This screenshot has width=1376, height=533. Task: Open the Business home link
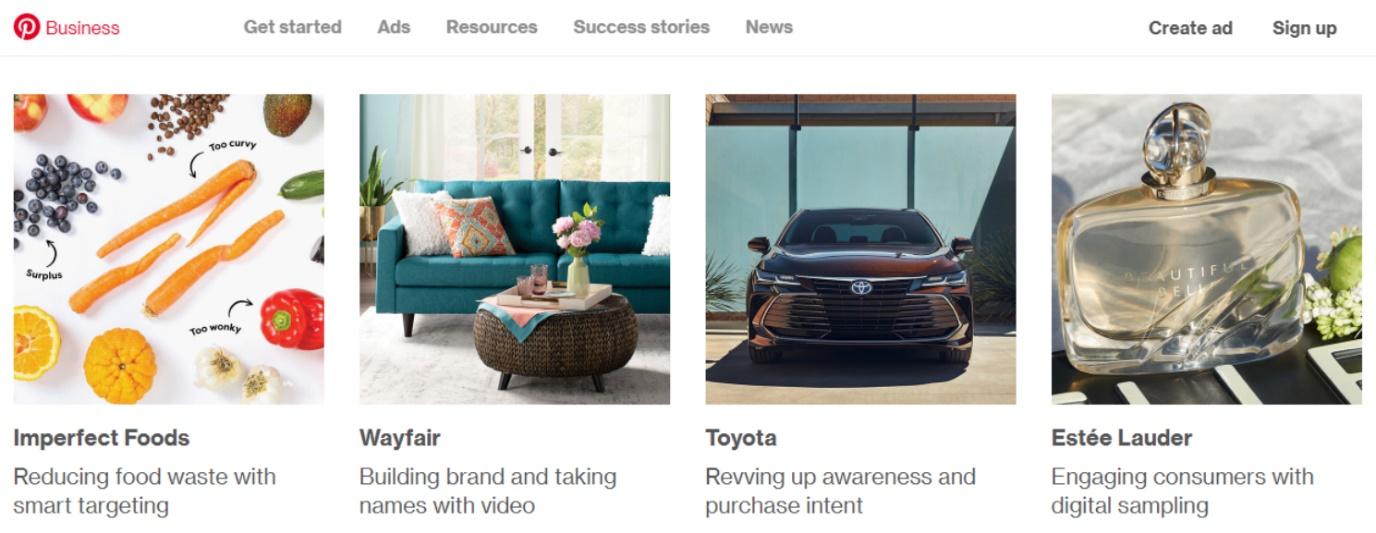click(82, 28)
